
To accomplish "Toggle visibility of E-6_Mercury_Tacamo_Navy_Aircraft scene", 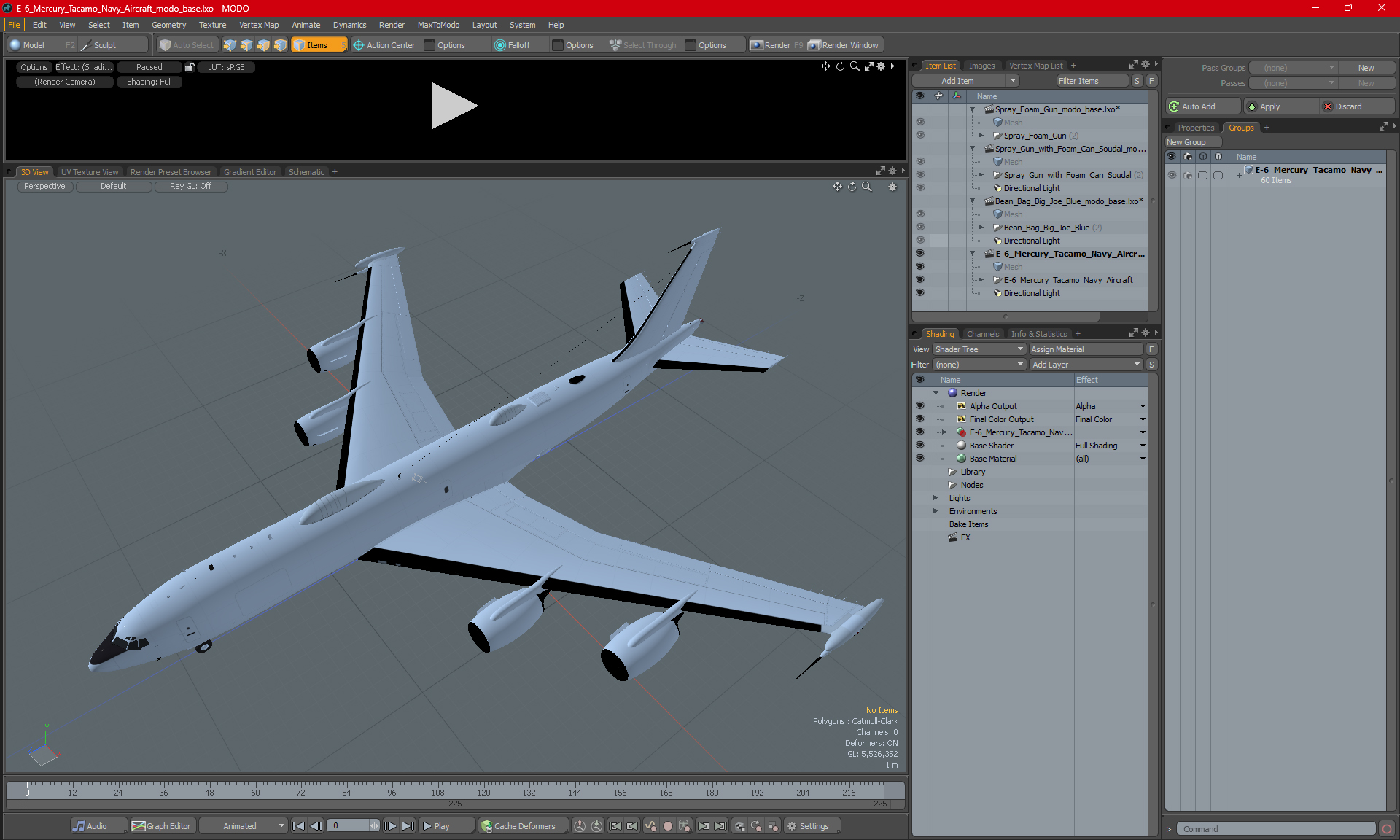I will click(x=920, y=254).
